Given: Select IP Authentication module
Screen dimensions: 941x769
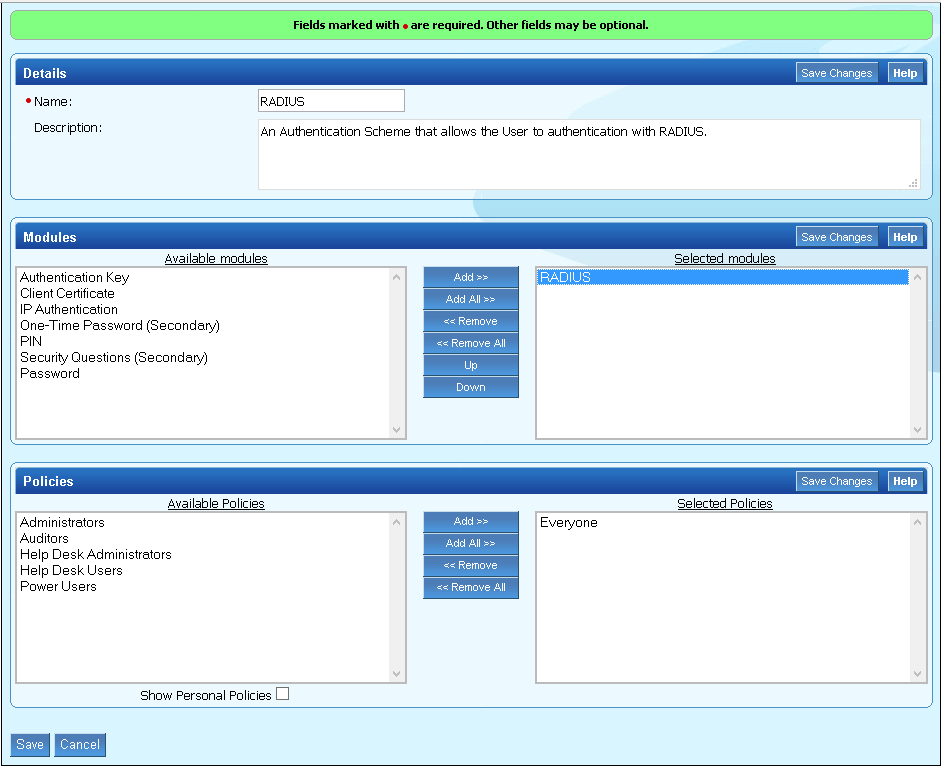Looking at the screenshot, I should (x=69, y=310).
